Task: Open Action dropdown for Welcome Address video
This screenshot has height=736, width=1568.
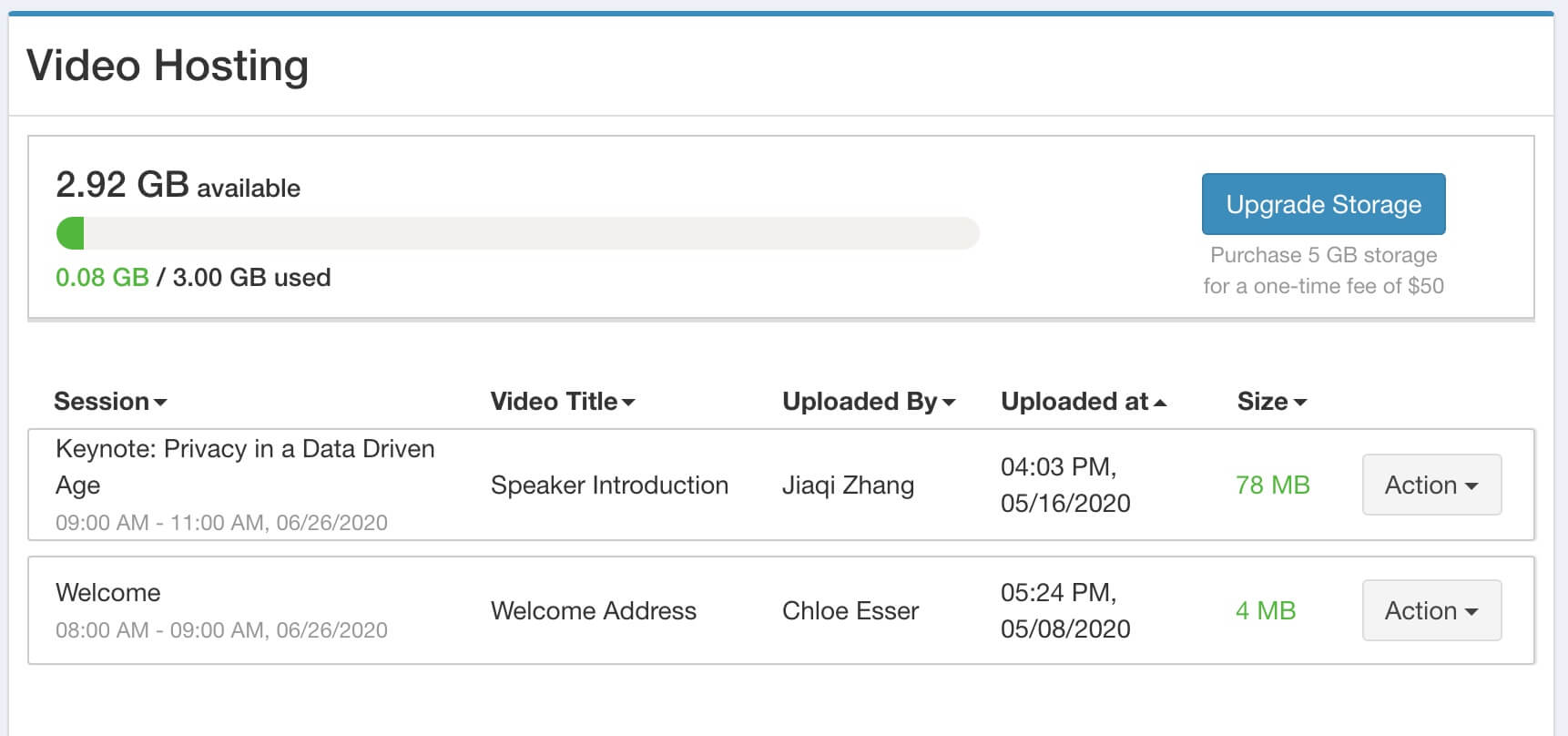Action: point(1431,610)
